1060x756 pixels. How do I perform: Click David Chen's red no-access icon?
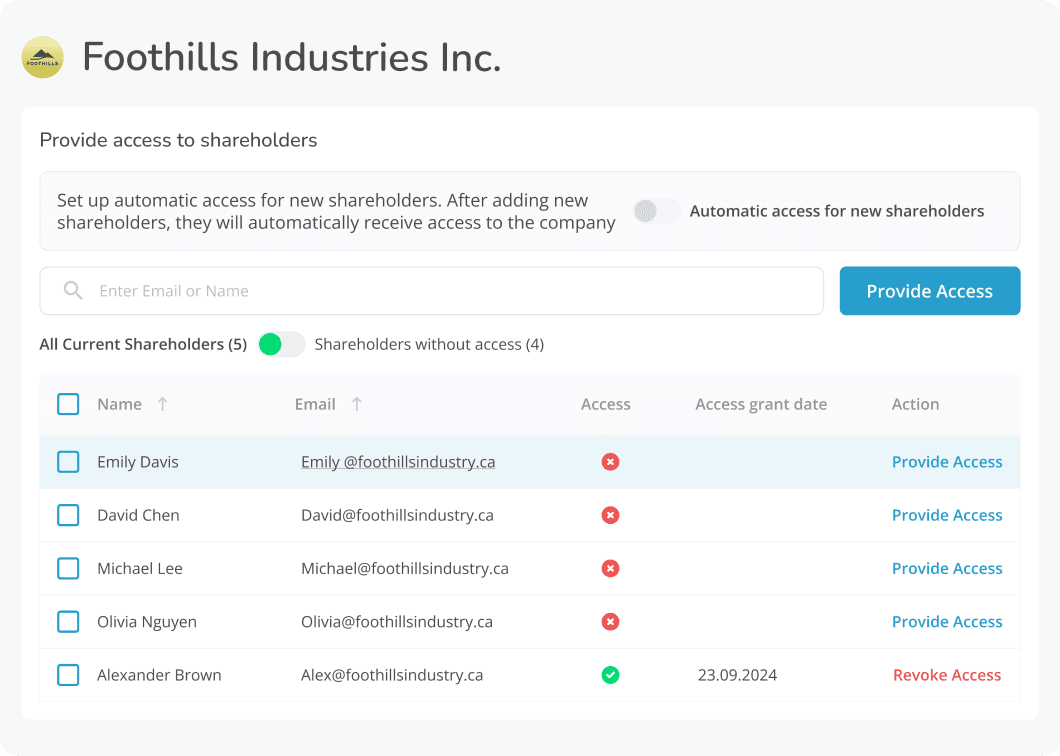point(610,515)
